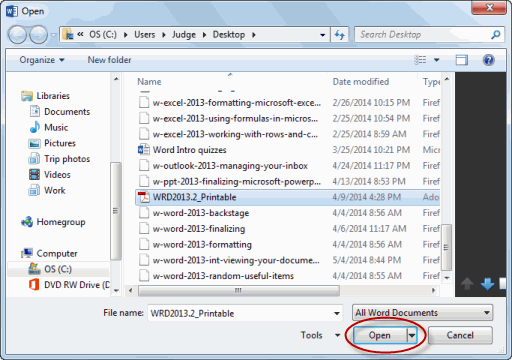This screenshot has width=512, height=360.
Task: Sort by the Date modified column header
Action: pyautogui.click(x=361, y=82)
